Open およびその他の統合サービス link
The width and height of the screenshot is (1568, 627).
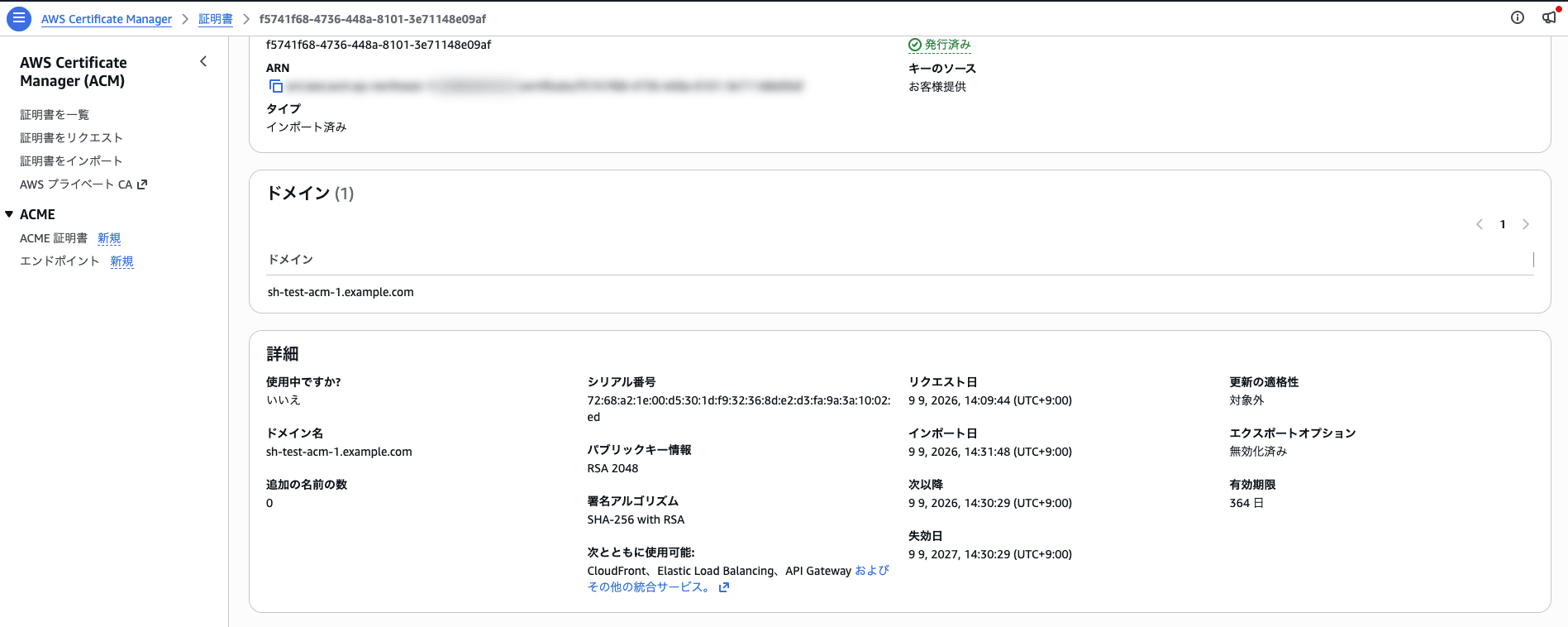pyautogui.click(x=739, y=579)
